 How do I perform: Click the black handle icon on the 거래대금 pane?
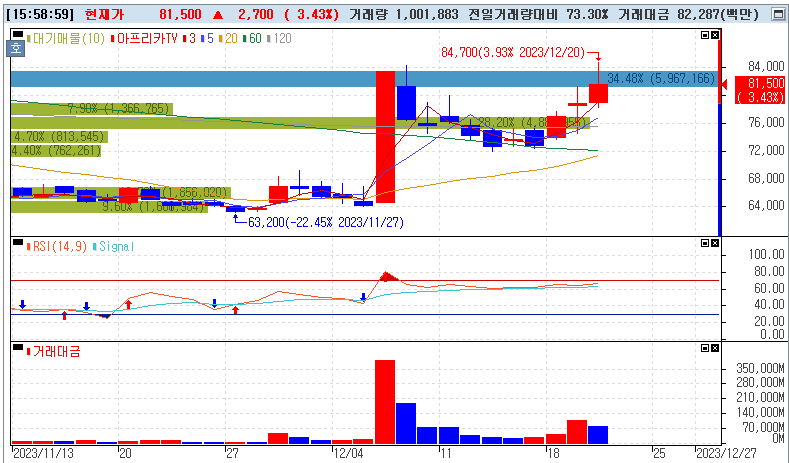18,347
